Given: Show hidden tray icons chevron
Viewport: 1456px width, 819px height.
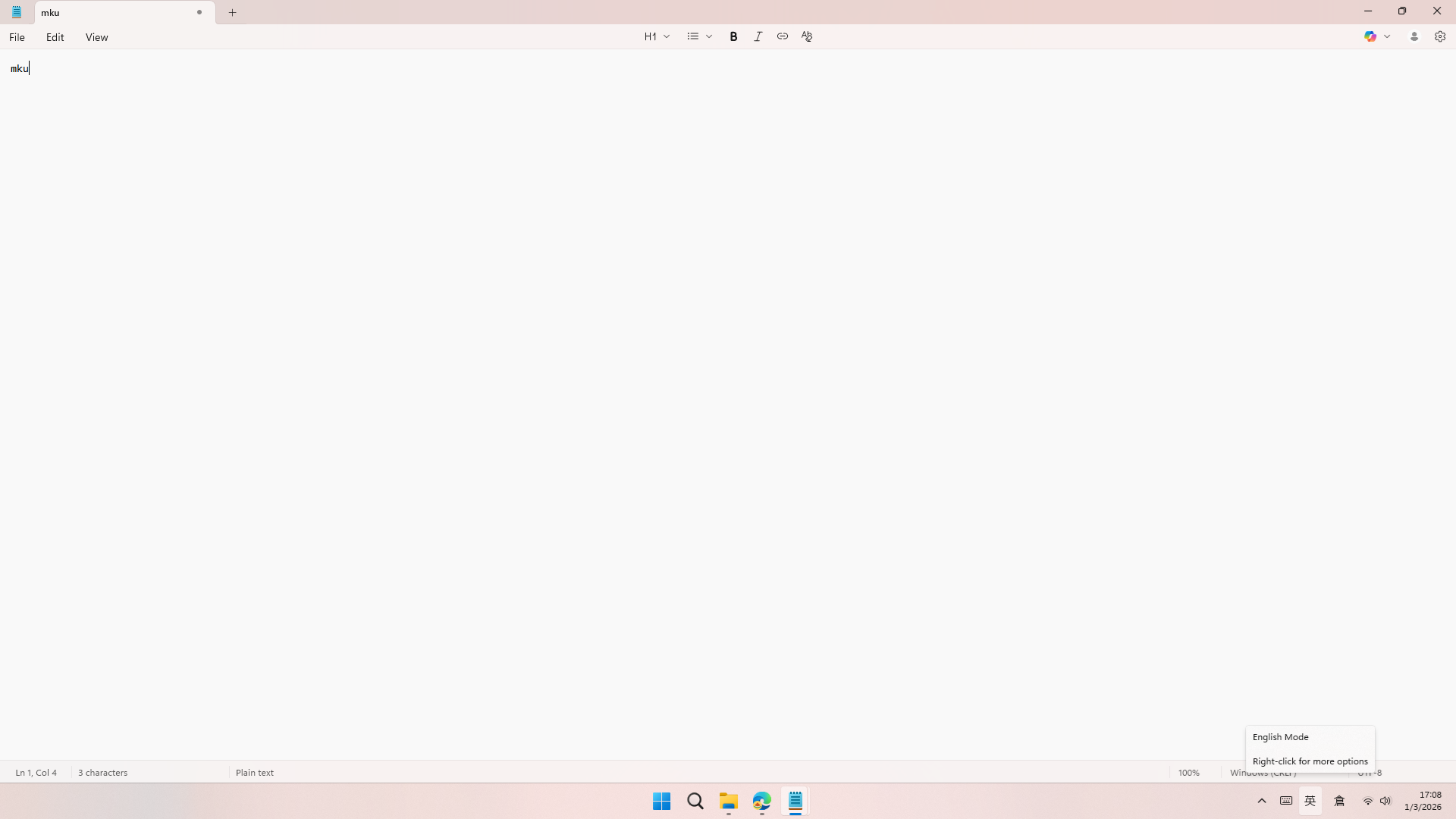Looking at the screenshot, I should (x=1262, y=802).
